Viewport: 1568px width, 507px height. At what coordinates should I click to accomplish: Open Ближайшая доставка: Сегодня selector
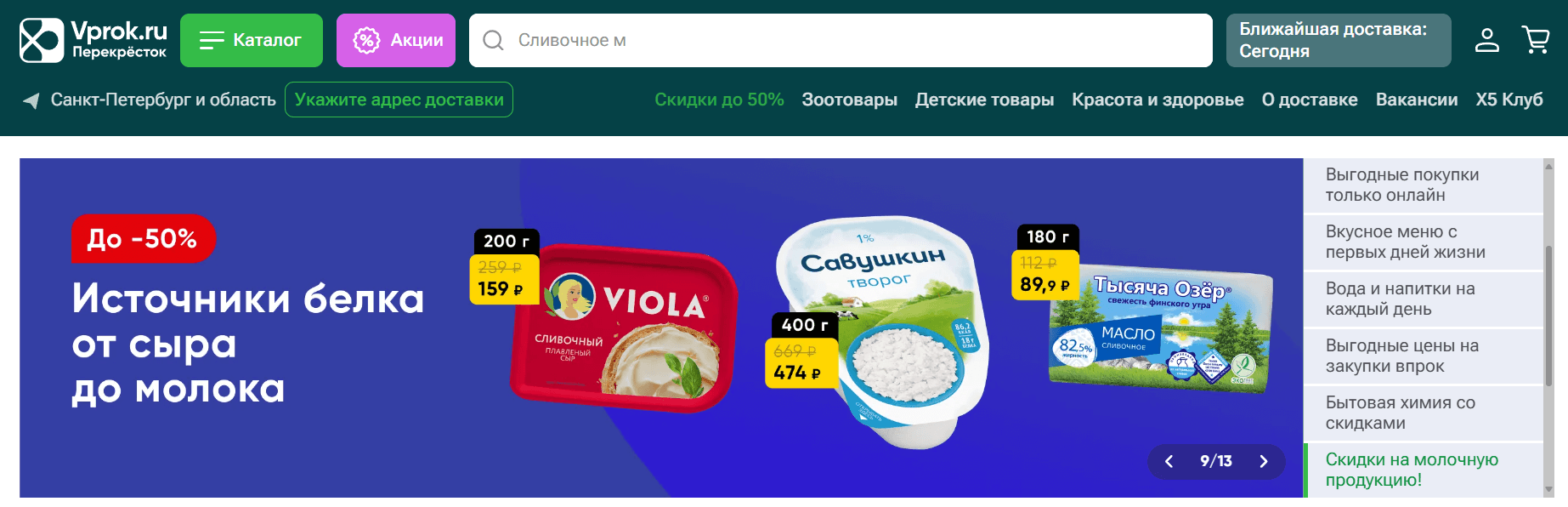(1339, 40)
